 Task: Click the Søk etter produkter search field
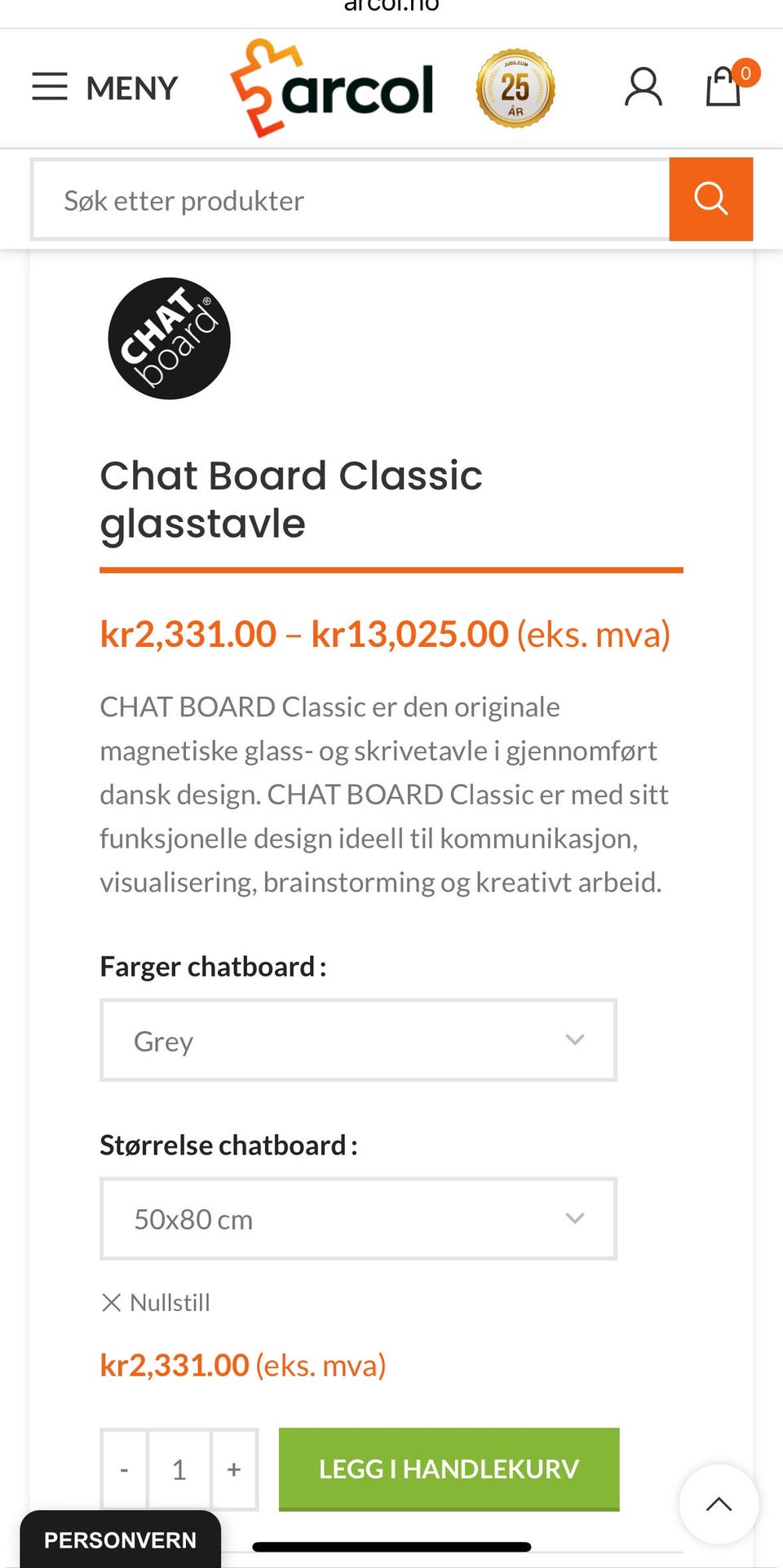[x=351, y=201]
